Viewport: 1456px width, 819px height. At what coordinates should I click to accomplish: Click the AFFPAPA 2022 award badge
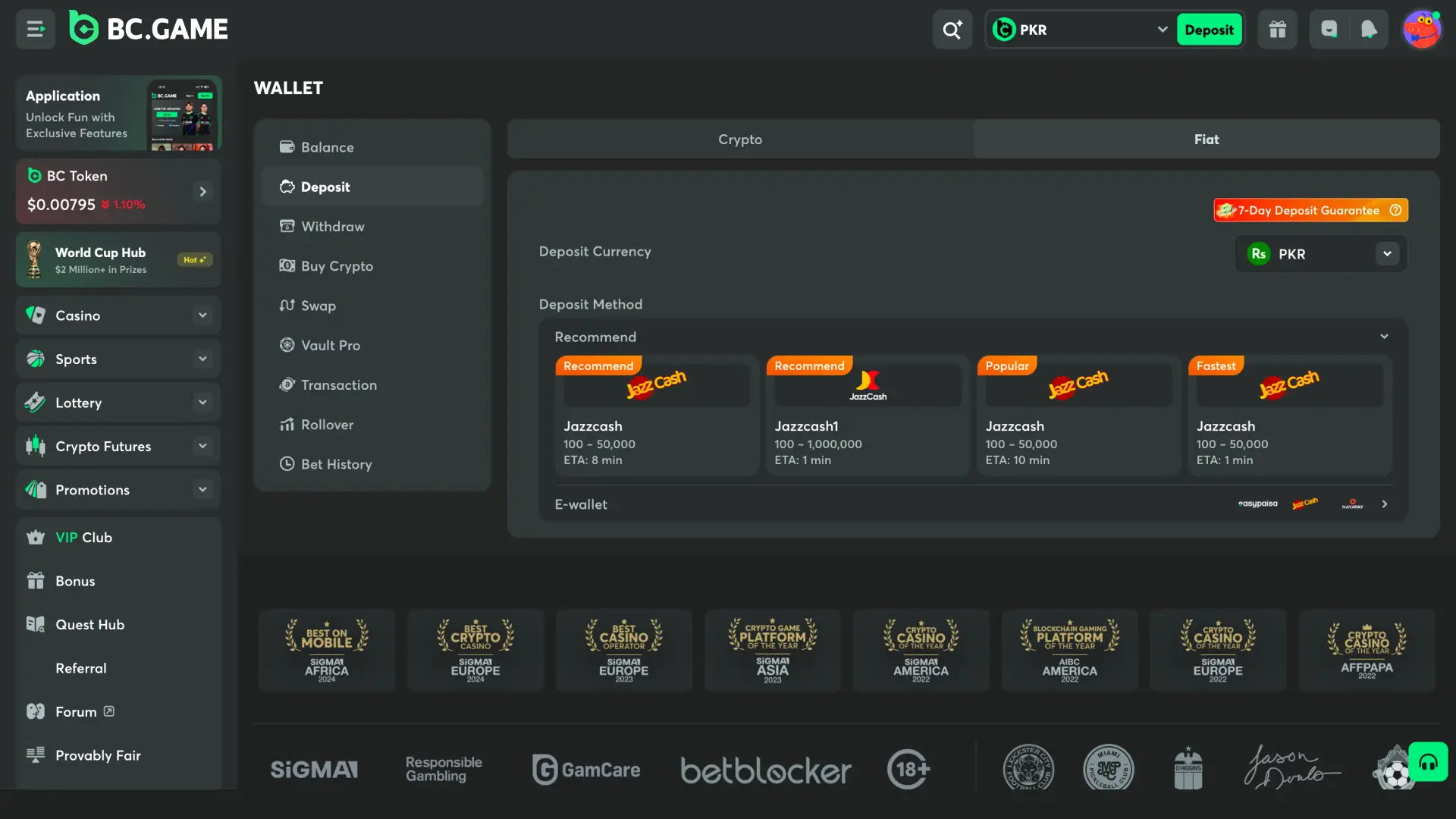pos(1367,651)
